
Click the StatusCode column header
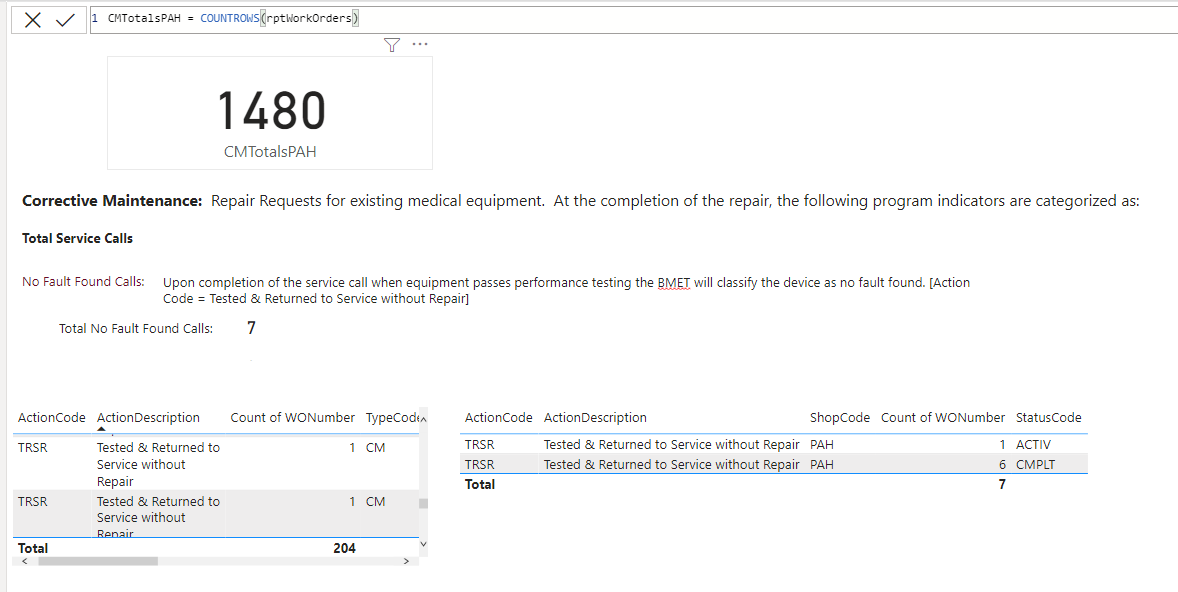point(1049,418)
